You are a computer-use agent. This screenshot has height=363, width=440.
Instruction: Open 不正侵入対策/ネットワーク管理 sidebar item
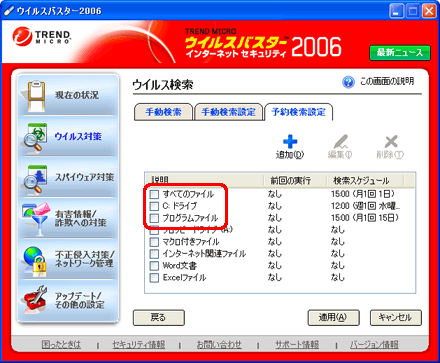pos(68,260)
